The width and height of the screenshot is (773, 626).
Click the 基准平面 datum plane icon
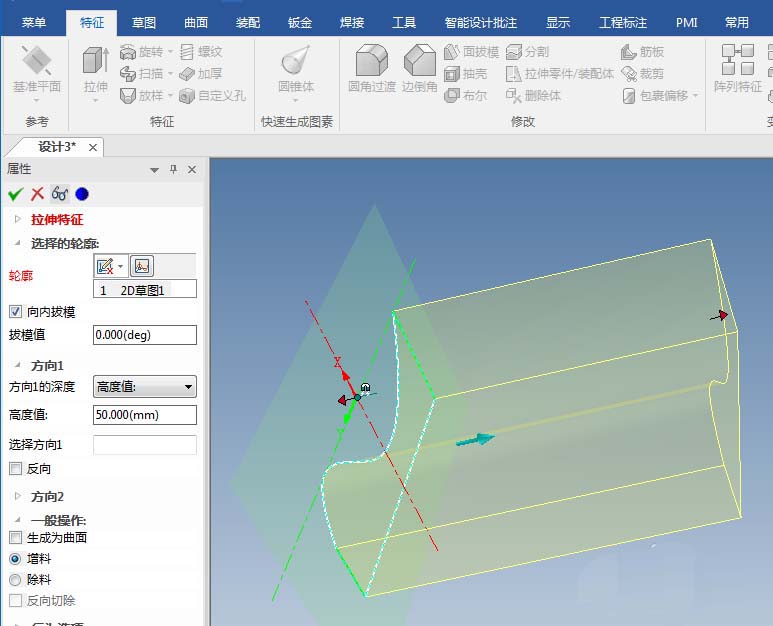pyautogui.click(x=36, y=61)
